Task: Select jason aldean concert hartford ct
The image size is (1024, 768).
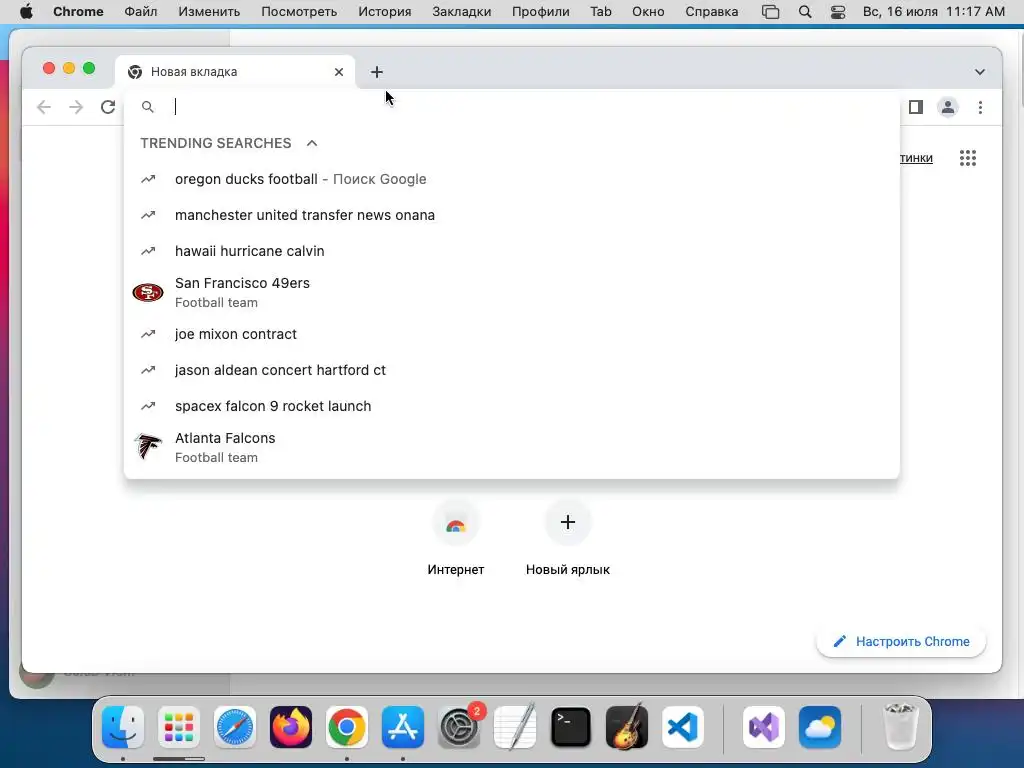Action: 511,370
